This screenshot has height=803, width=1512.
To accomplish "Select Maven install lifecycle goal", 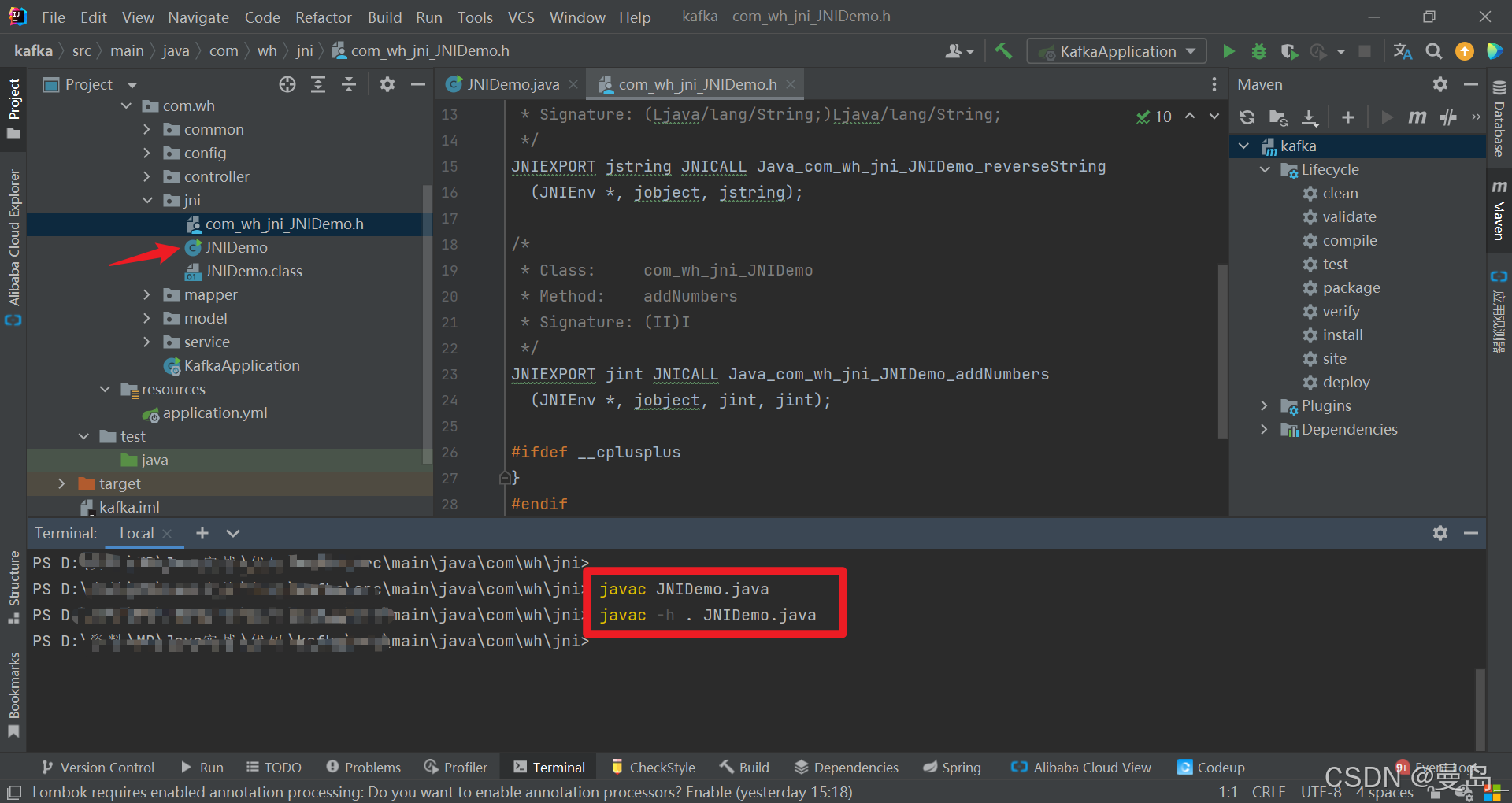I will click(1343, 335).
